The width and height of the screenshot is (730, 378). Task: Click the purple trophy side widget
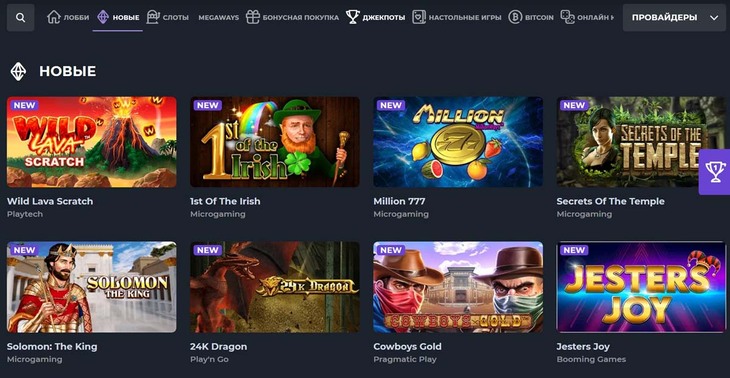[714, 172]
